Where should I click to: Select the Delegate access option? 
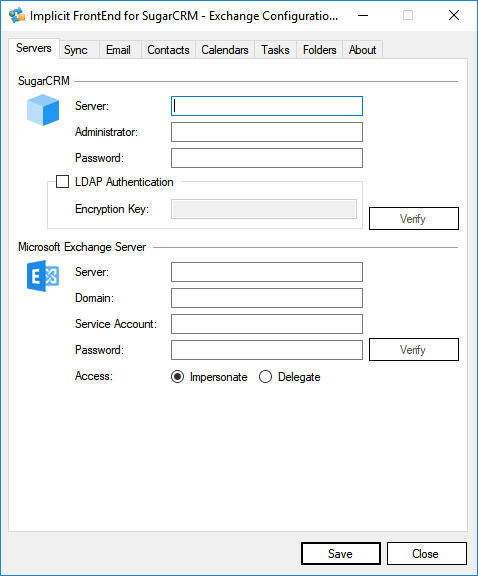(265, 377)
